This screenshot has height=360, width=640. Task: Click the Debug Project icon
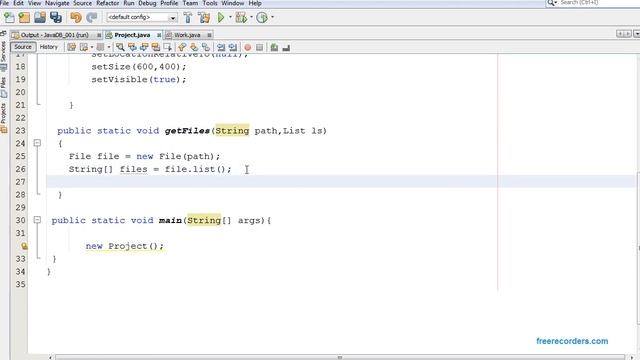click(x=241, y=18)
